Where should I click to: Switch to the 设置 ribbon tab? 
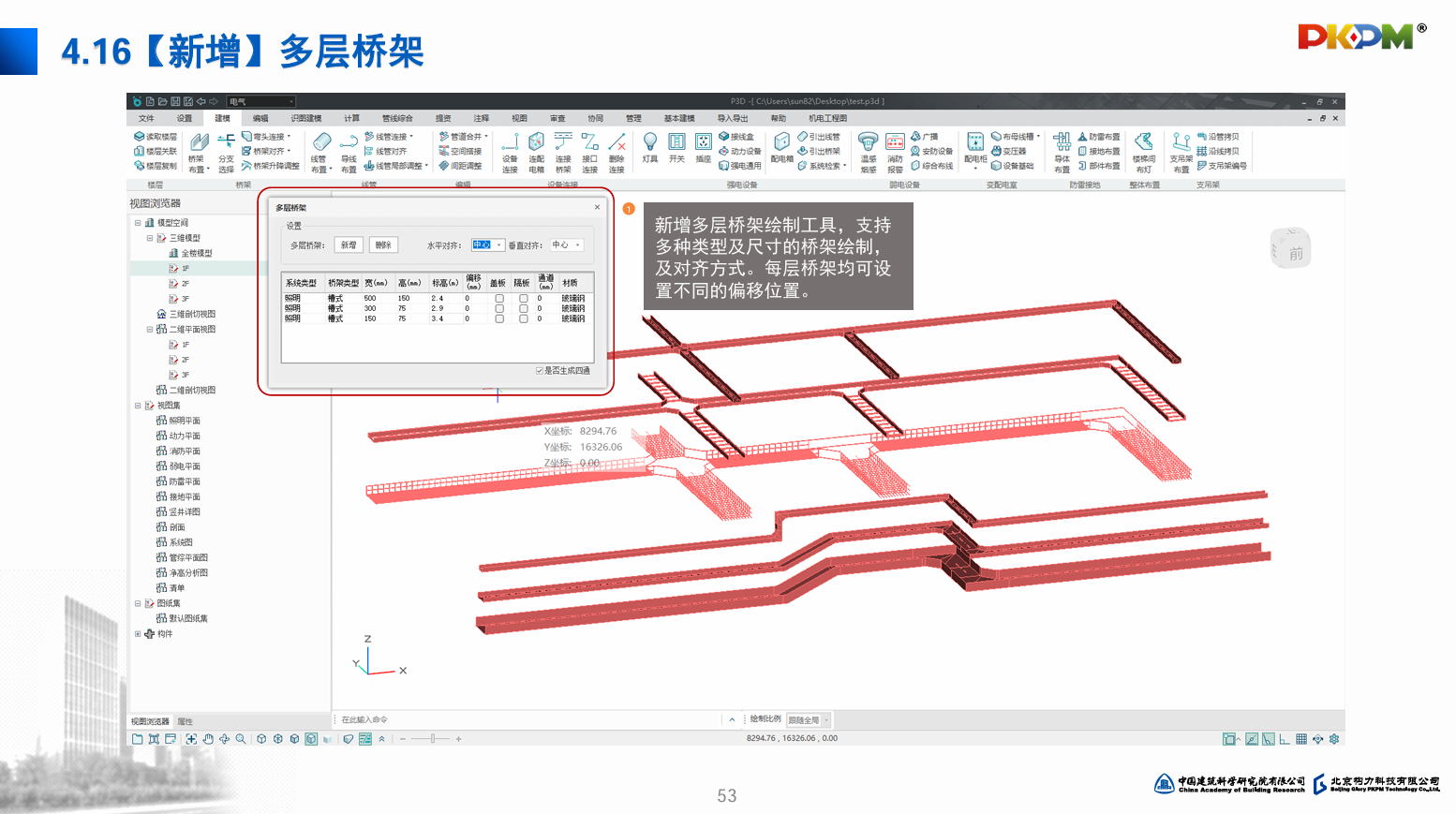tap(185, 119)
